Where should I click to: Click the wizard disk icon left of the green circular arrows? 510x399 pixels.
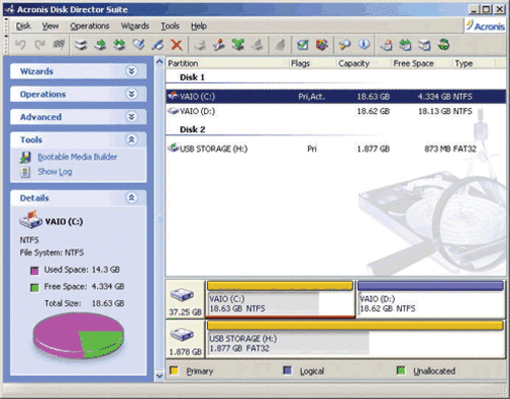click(x=424, y=45)
